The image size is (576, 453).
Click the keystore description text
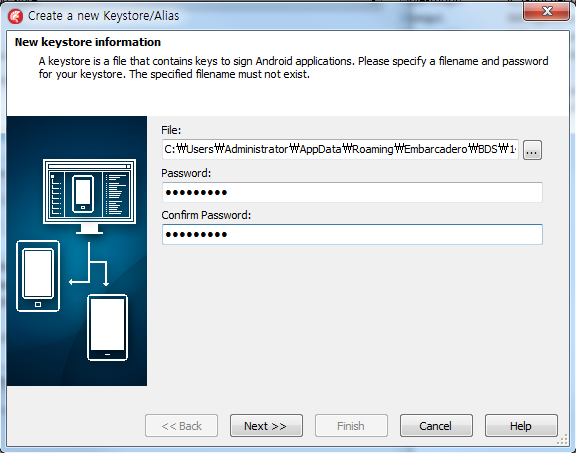pos(294,68)
